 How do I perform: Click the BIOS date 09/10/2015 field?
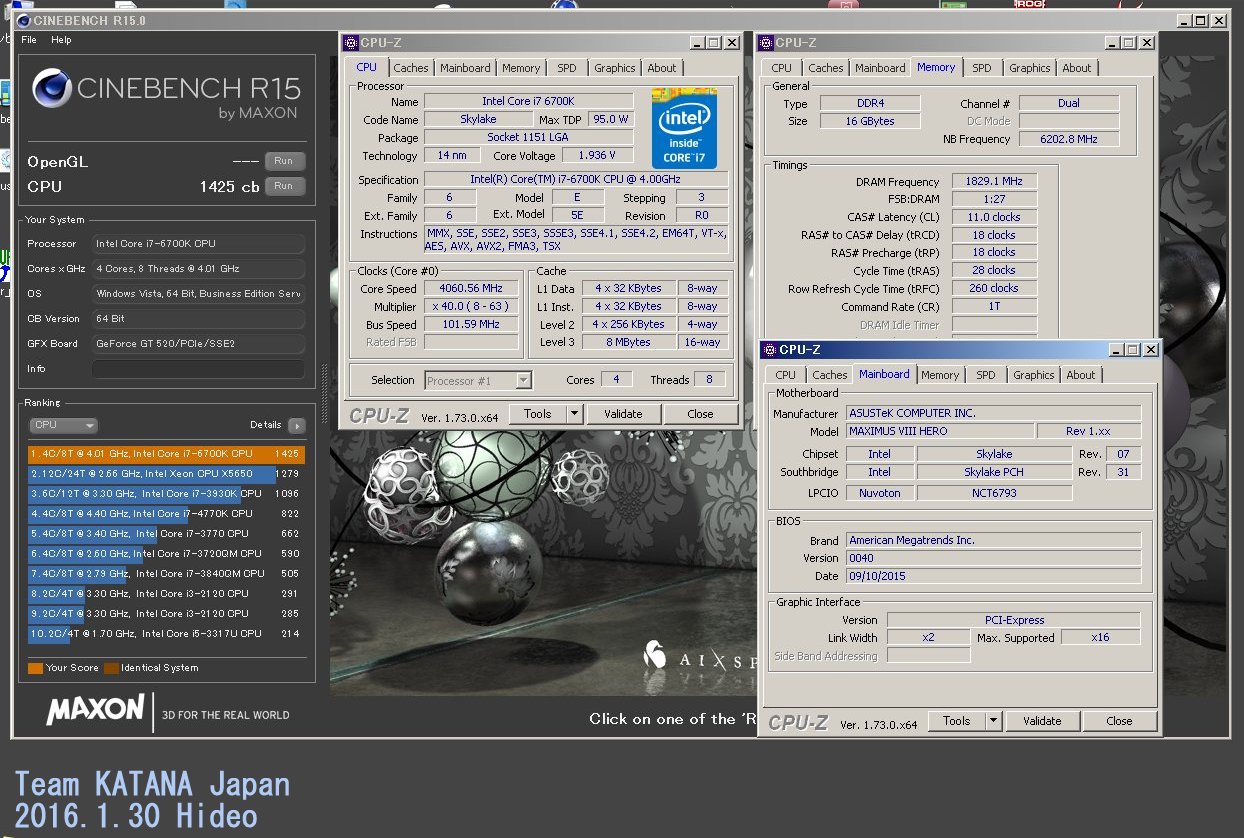click(993, 576)
